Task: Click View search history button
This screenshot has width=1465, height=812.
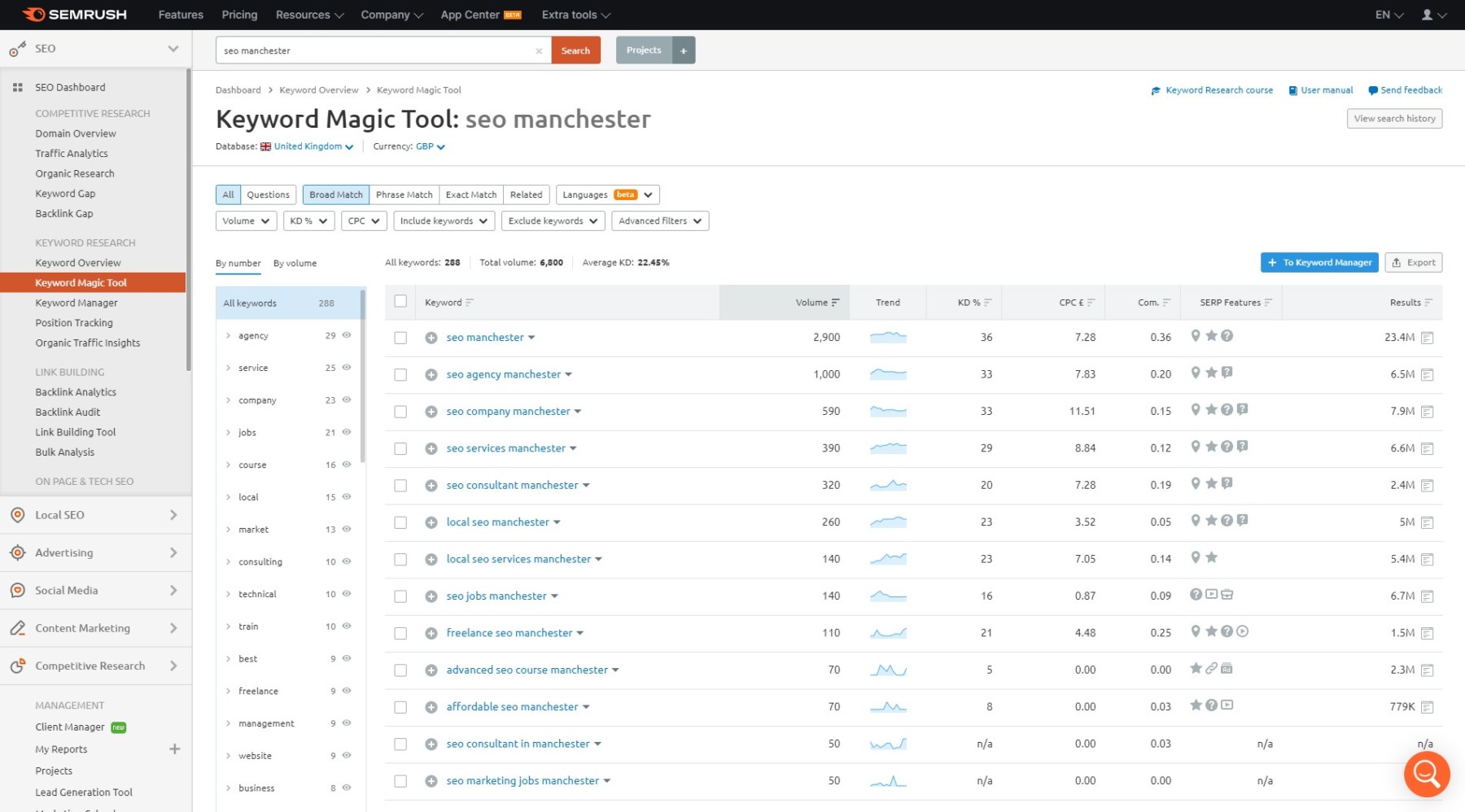Action: (x=1395, y=119)
